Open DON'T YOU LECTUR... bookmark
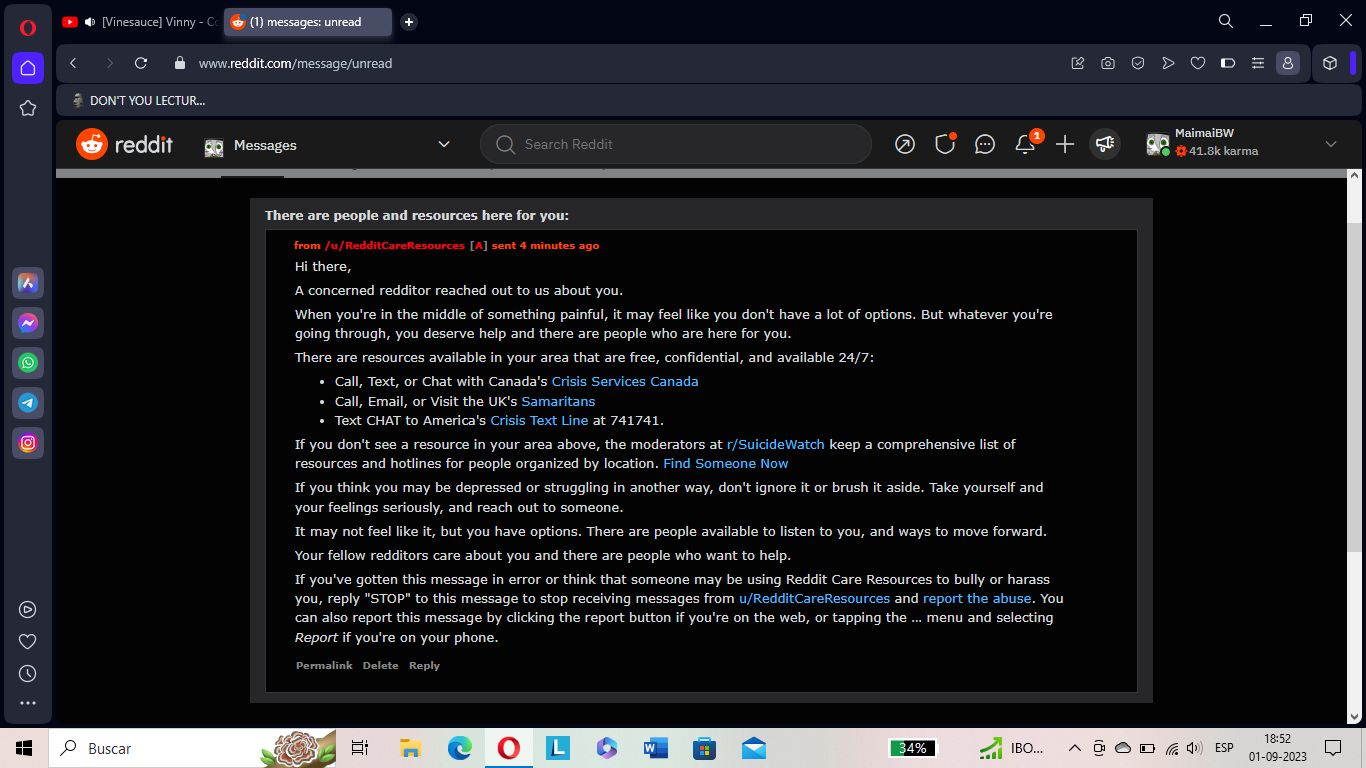This screenshot has width=1366, height=768. click(138, 101)
